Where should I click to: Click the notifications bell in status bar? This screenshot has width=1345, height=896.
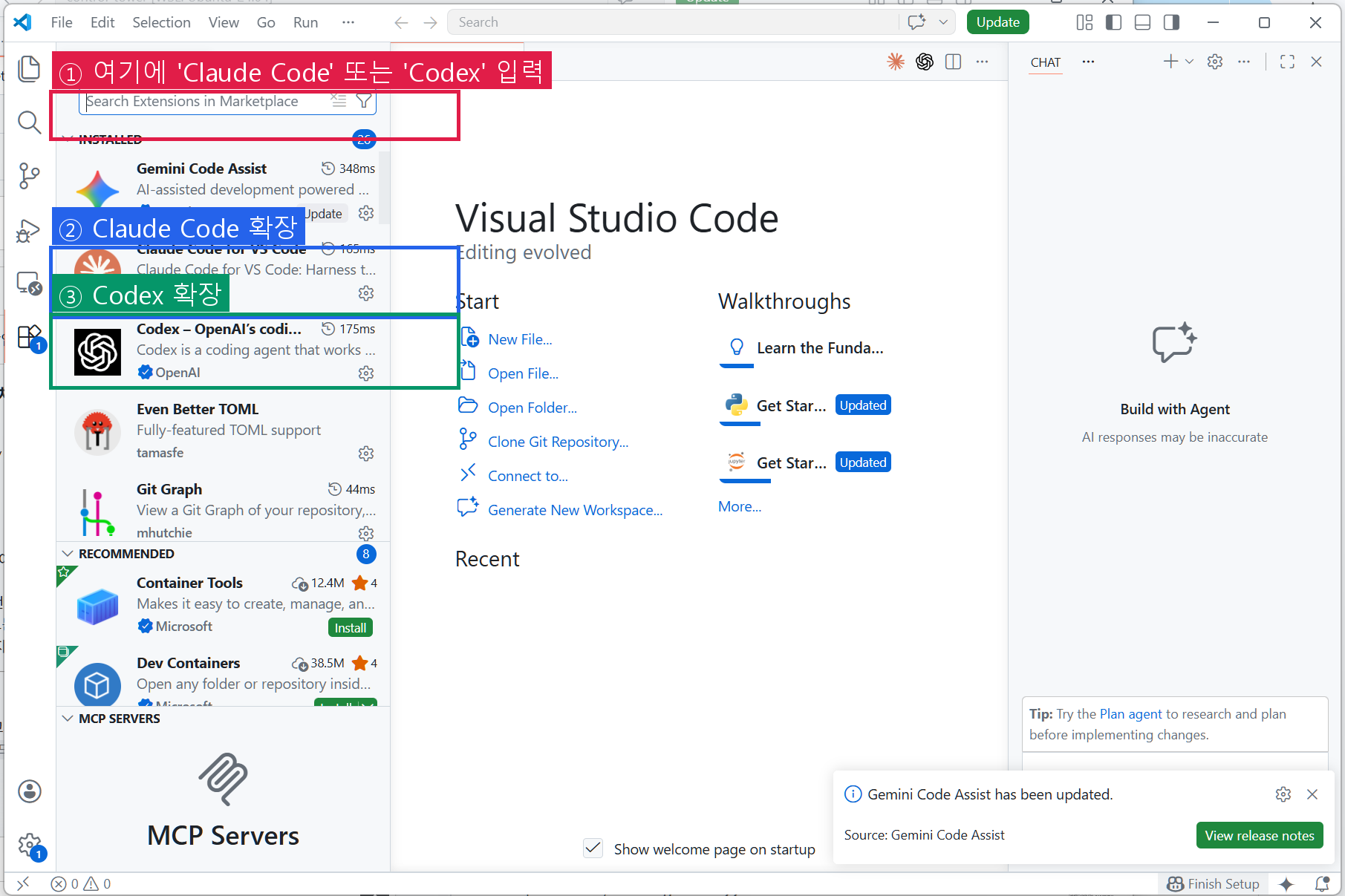(x=1322, y=884)
